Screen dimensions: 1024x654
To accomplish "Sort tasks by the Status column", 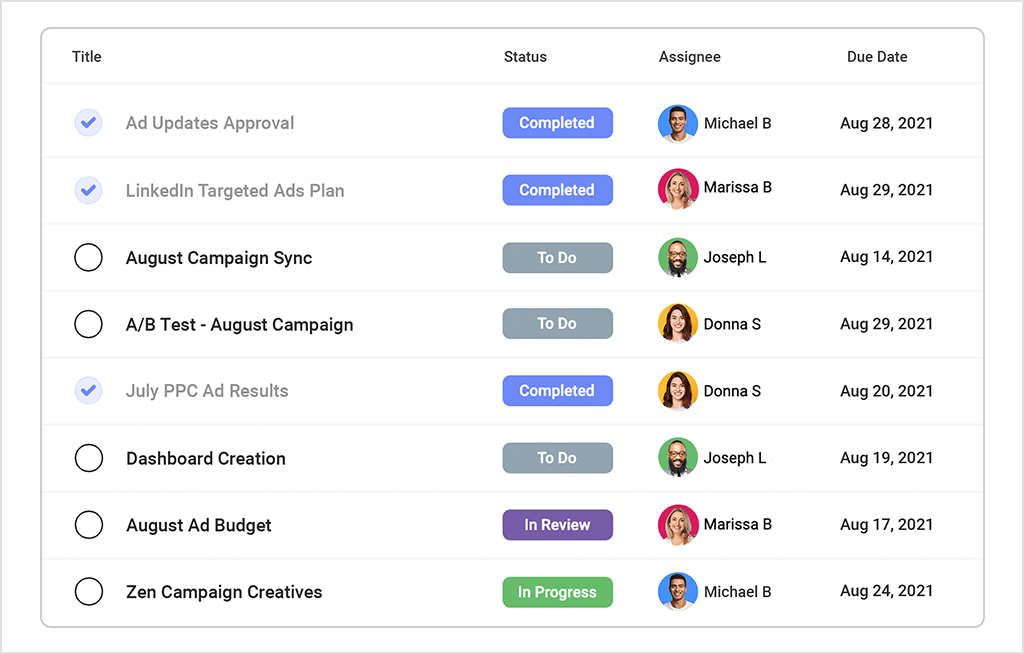I will coord(525,57).
